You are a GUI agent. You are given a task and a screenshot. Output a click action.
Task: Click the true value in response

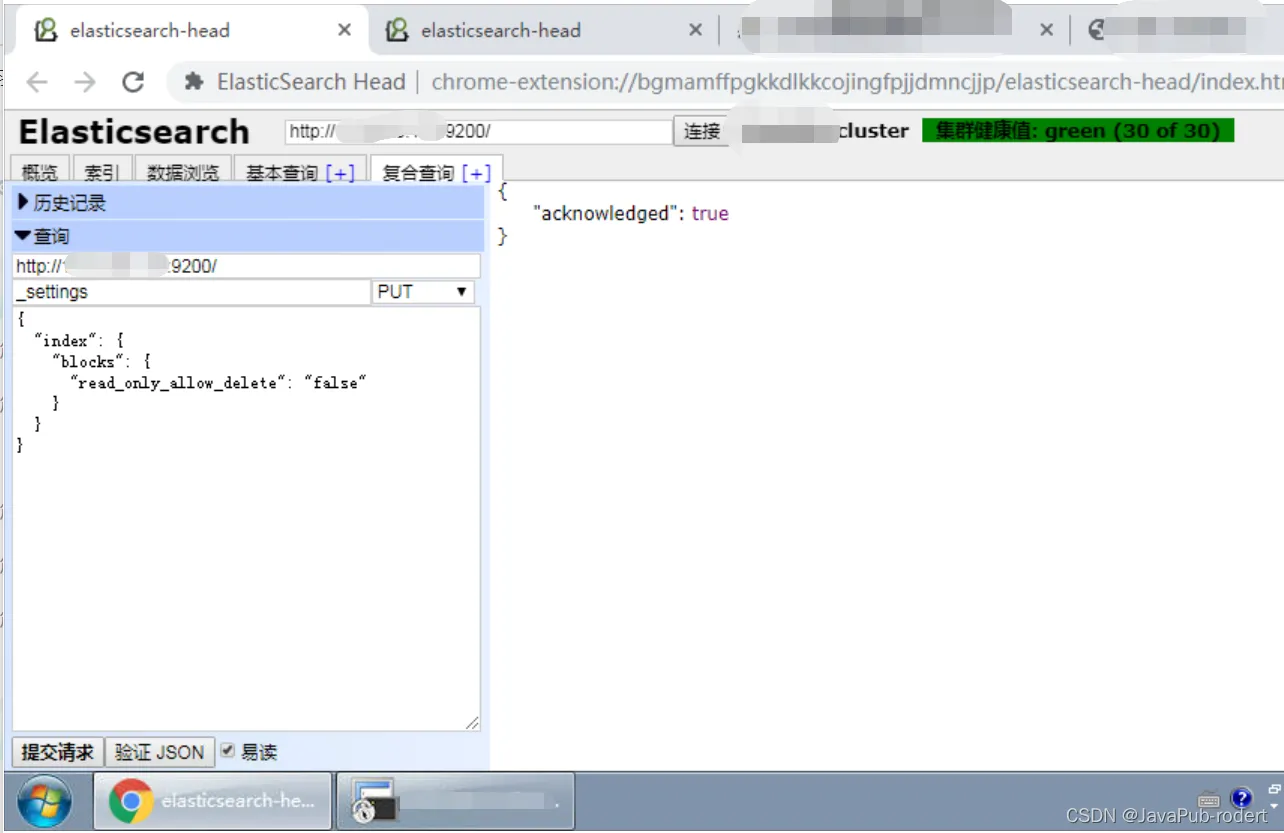710,213
